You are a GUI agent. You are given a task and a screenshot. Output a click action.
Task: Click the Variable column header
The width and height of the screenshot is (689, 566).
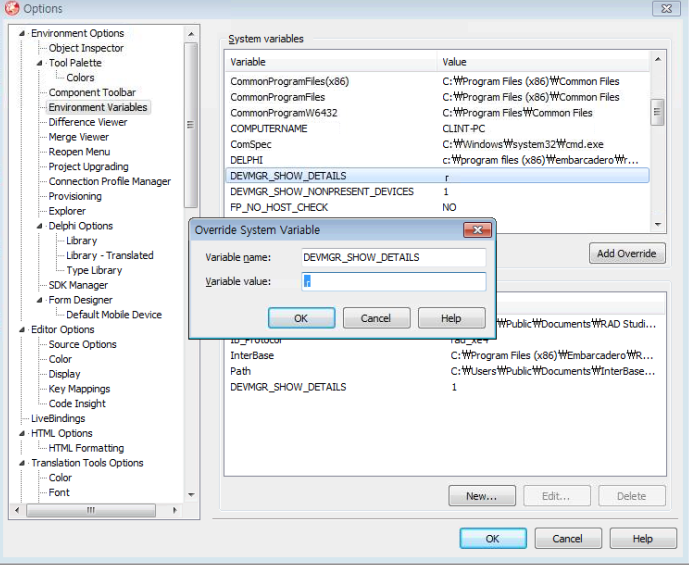[x=331, y=62]
